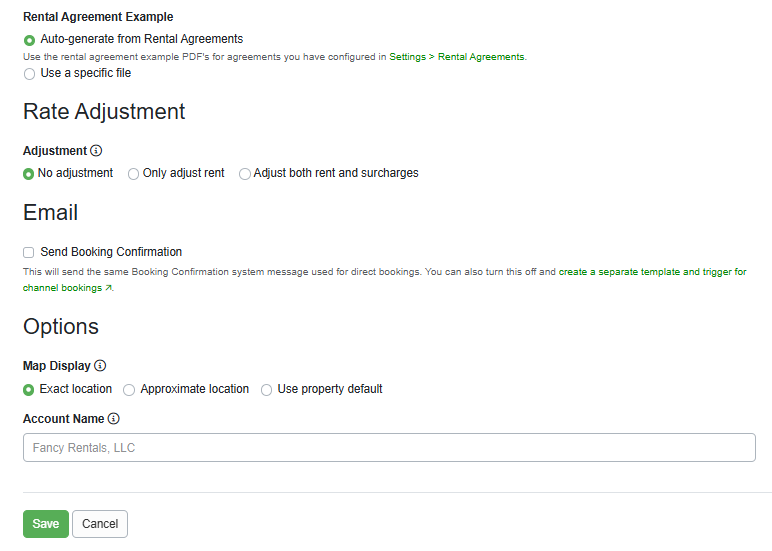This screenshot has width=772, height=551.
Task: Choose Only adjust rent
Action: [133, 174]
